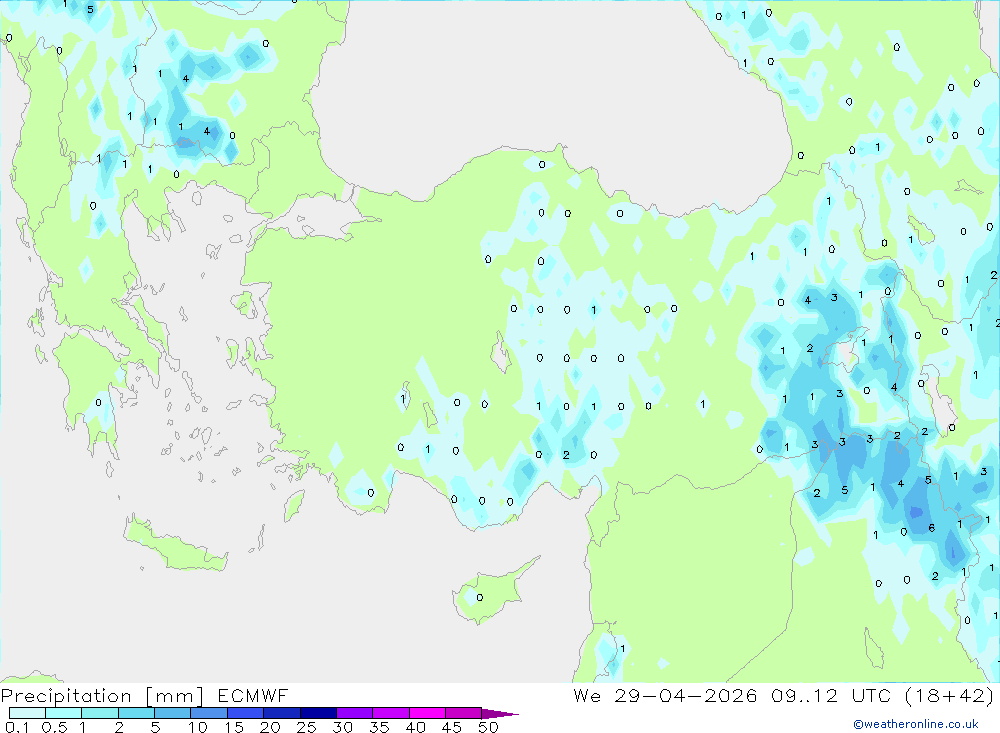The image size is (1000, 733).
Task: Click the 'ECMWF' model label
Action: point(253,695)
